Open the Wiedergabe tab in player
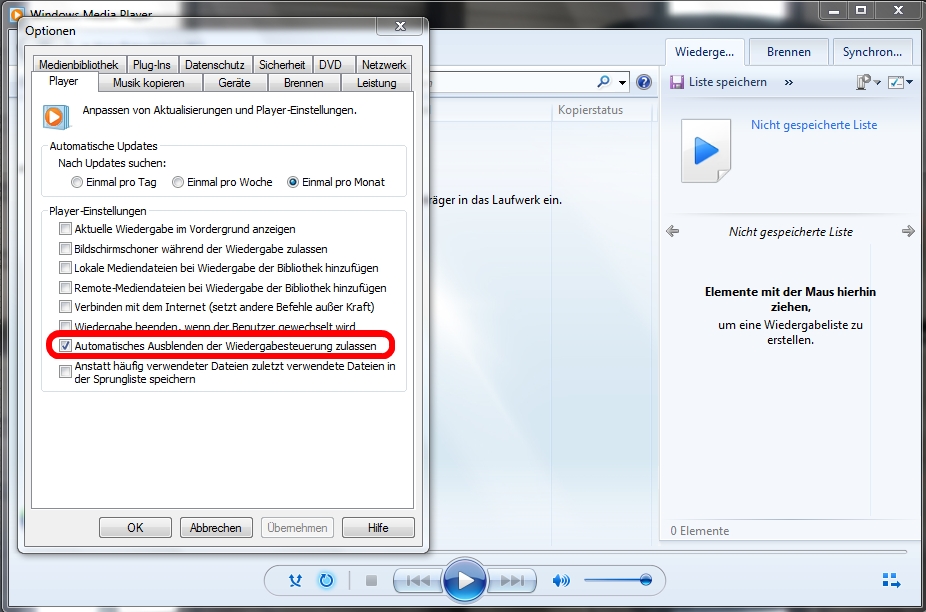926x612 pixels. coord(704,52)
